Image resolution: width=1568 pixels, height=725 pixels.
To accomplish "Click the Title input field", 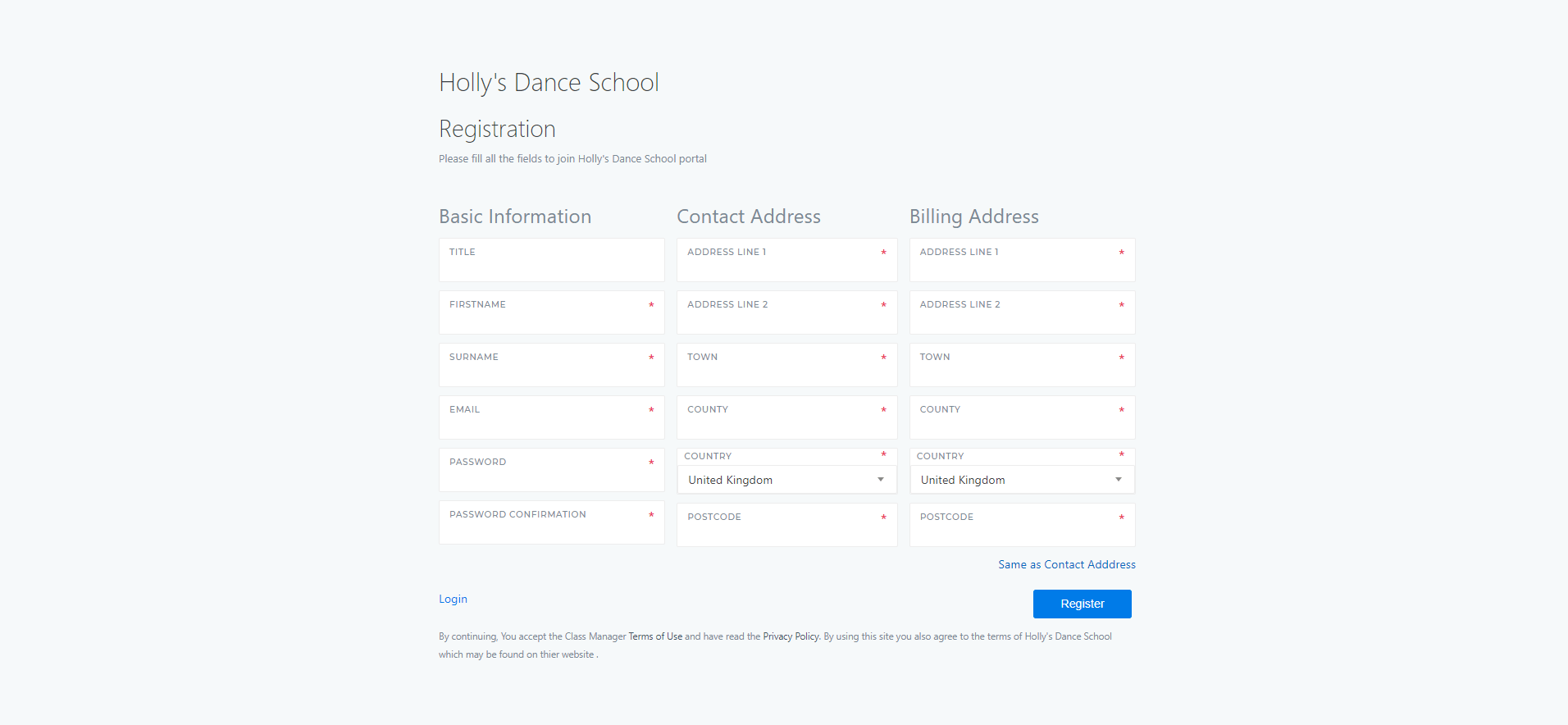I will pyautogui.click(x=552, y=260).
